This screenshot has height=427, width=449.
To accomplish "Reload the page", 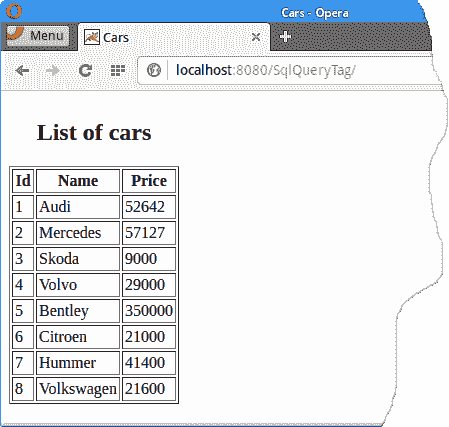I will click(x=85, y=70).
